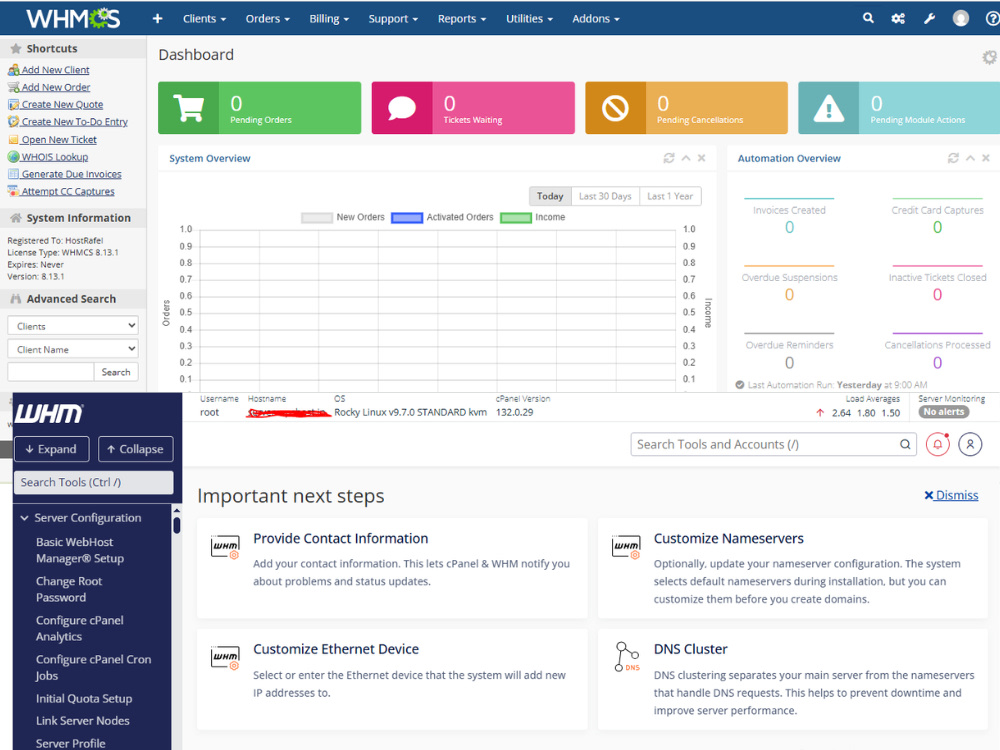This screenshot has height=750, width=1000.
Task: Click the Shortcuts star icon
Action: [x=16, y=48]
